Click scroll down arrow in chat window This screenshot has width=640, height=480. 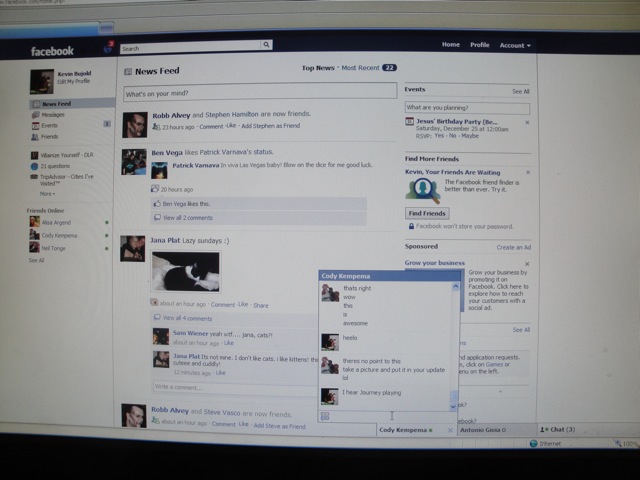[453, 407]
